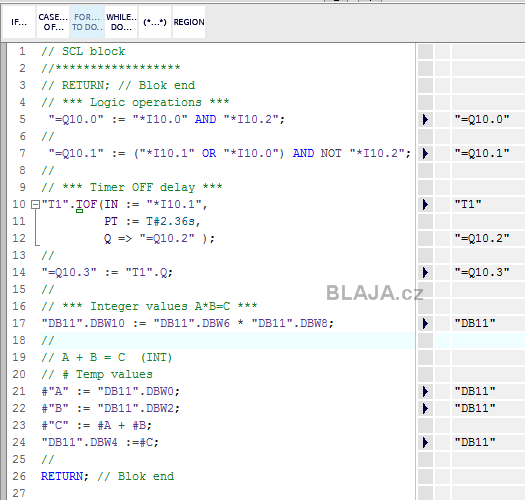The width and height of the screenshot is (525, 500).
Task: Expand the line 24 "DB11" arrow
Action: point(425,442)
